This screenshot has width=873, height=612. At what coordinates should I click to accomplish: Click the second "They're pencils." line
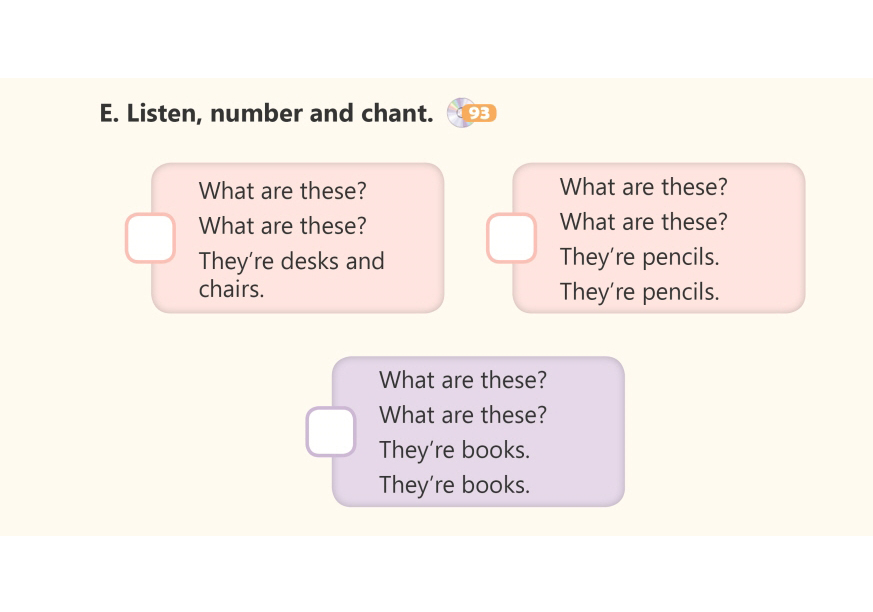(639, 292)
